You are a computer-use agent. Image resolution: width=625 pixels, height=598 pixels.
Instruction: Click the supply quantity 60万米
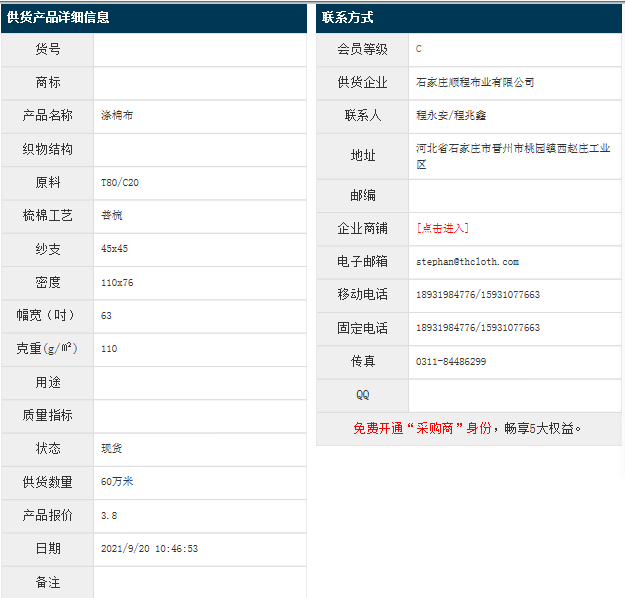[117, 482]
